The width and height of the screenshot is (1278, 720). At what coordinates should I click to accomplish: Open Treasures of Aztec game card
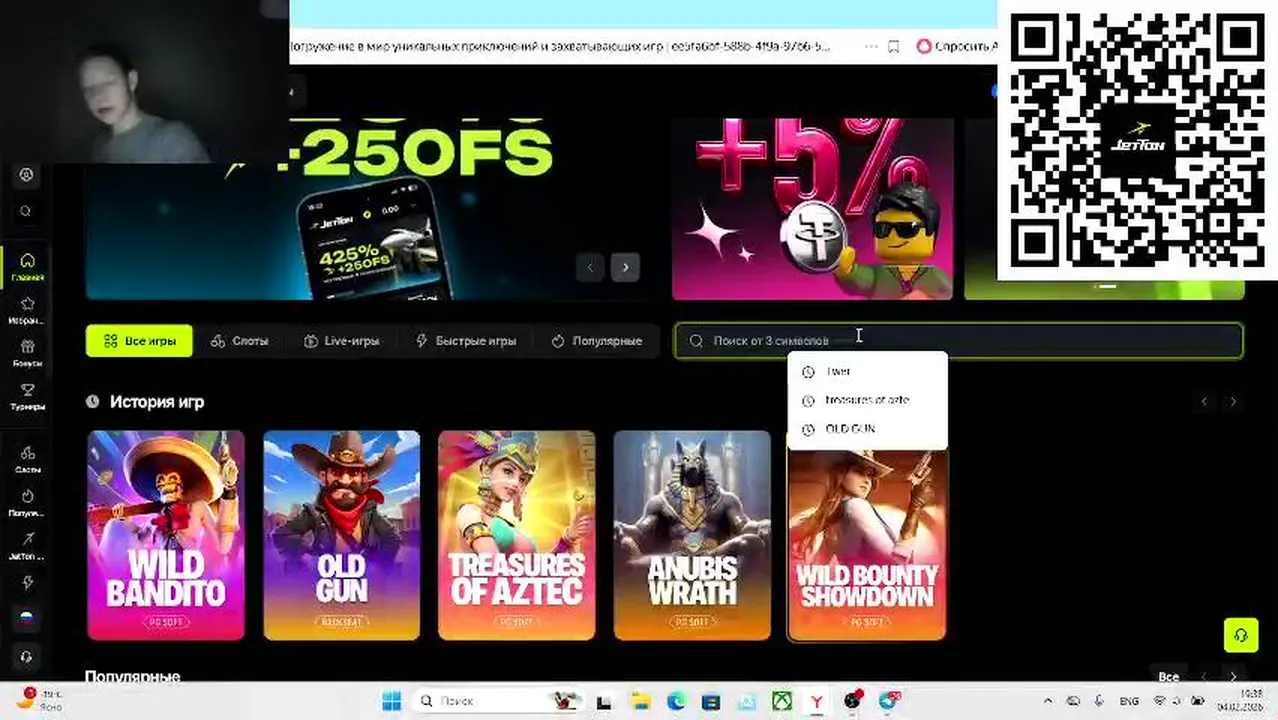[x=517, y=535]
